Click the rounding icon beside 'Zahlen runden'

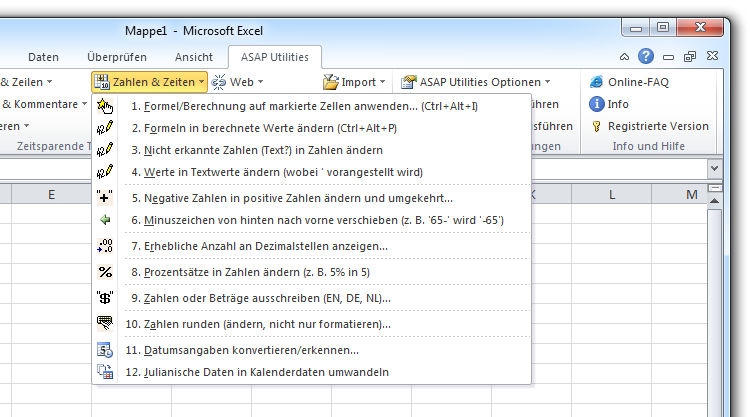[105, 324]
